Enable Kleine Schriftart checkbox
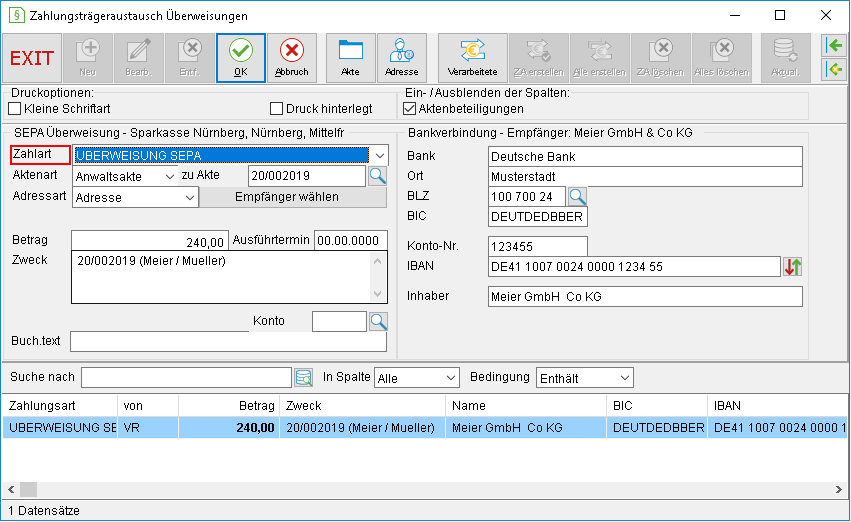 tap(15, 109)
